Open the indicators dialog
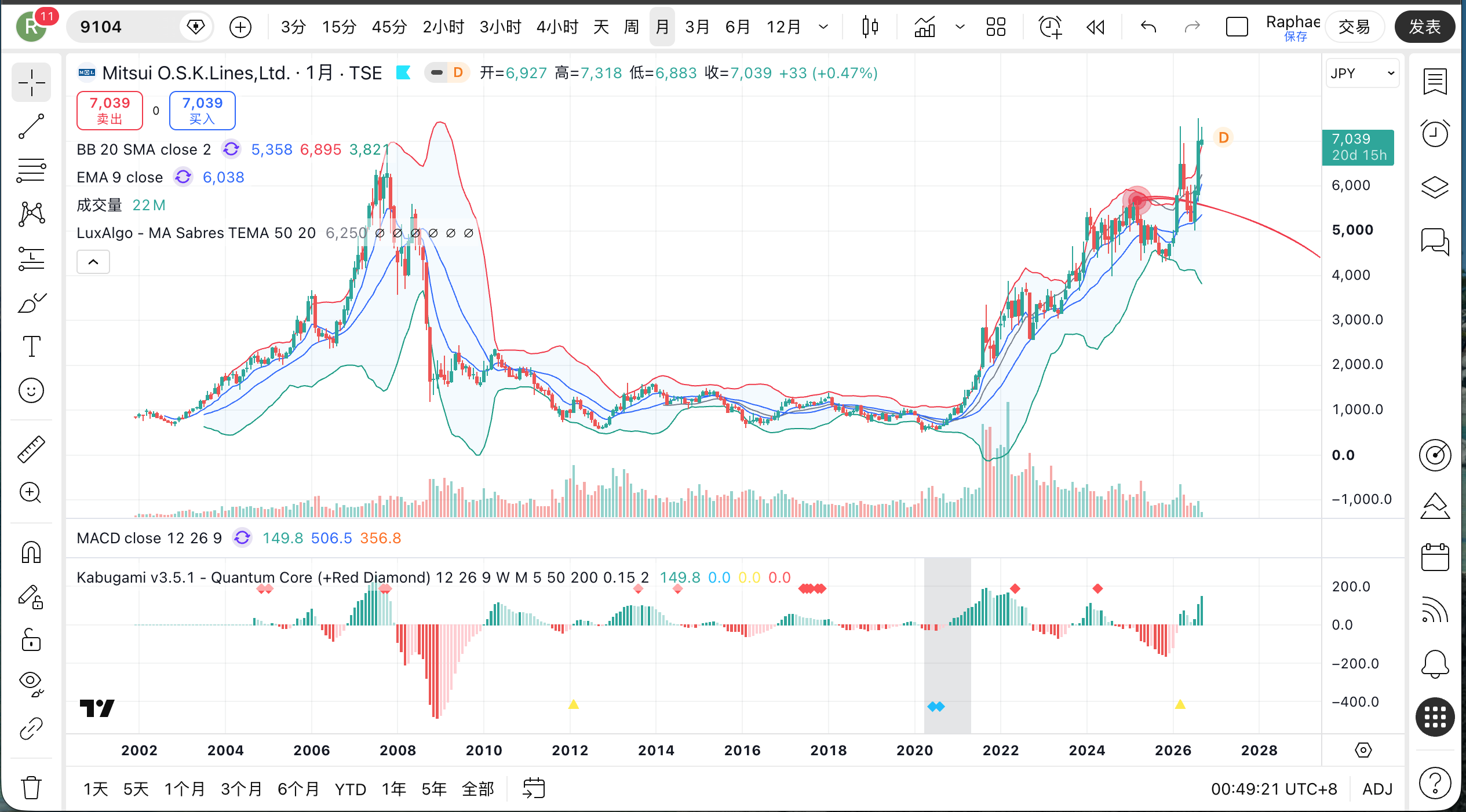The width and height of the screenshot is (1466, 812). pos(925,27)
